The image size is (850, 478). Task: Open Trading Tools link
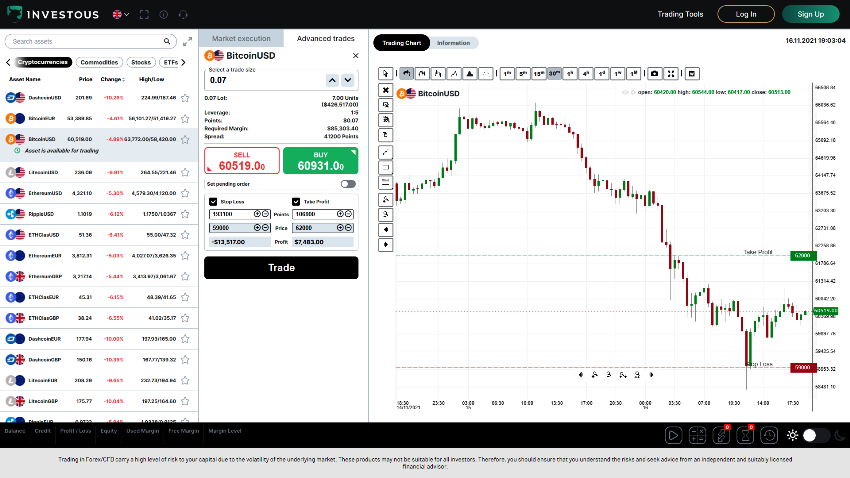point(680,14)
